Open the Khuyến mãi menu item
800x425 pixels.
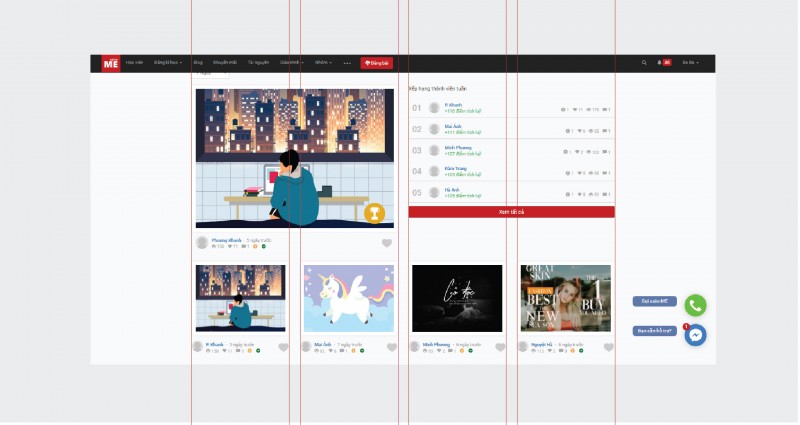pos(225,63)
